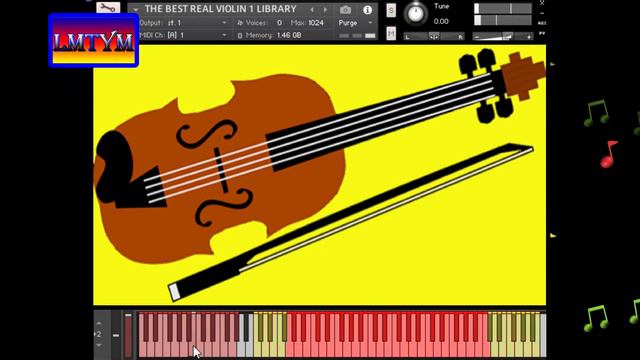Click the volume minus icon
640x360 pixels.
(x=477, y=37)
